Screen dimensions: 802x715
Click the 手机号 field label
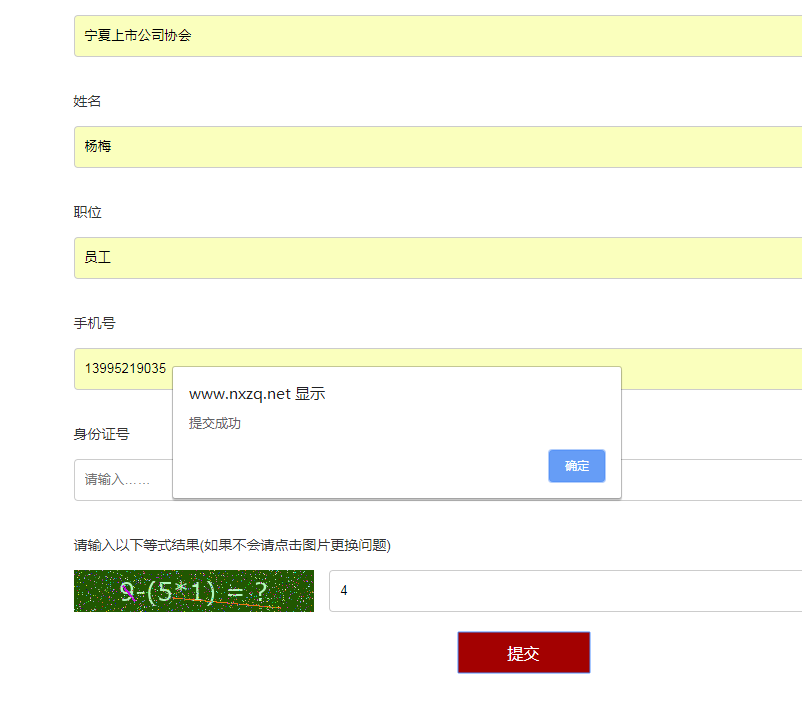click(x=94, y=324)
